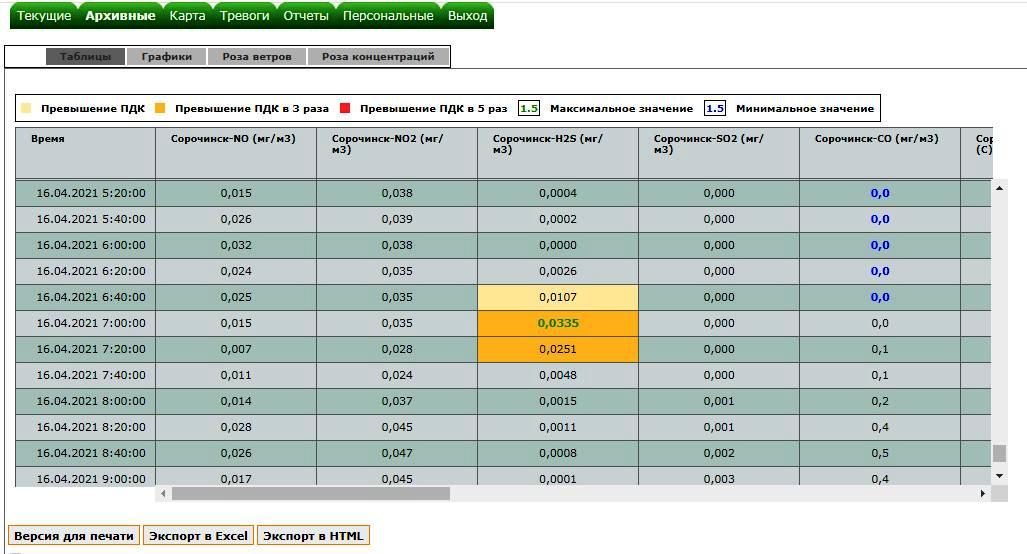Click the orange H2S cell 0,0335
The height and width of the screenshot is (554, 1027).
(x=558, y=323)
